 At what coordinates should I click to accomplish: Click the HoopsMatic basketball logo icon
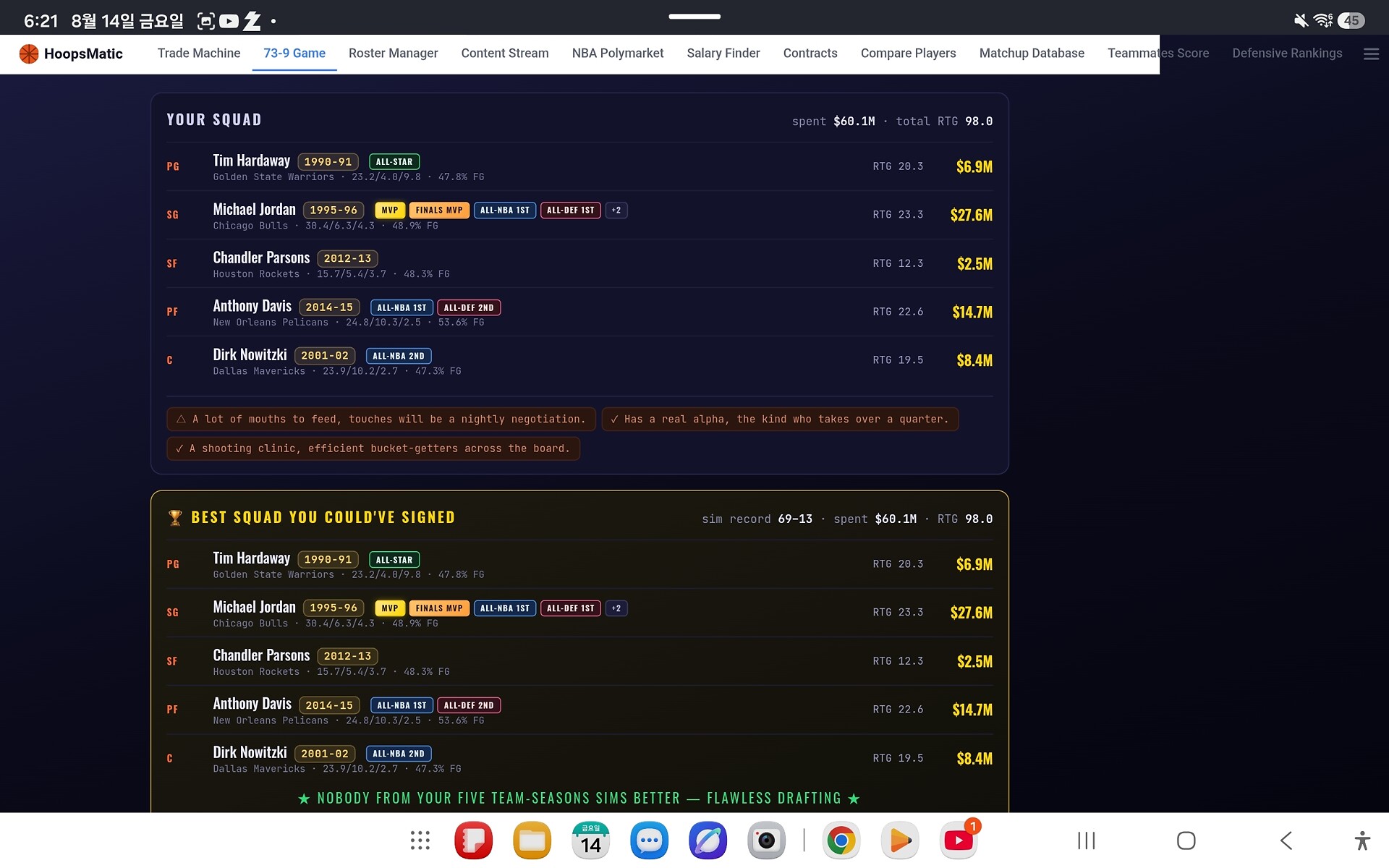coord(29,54)
